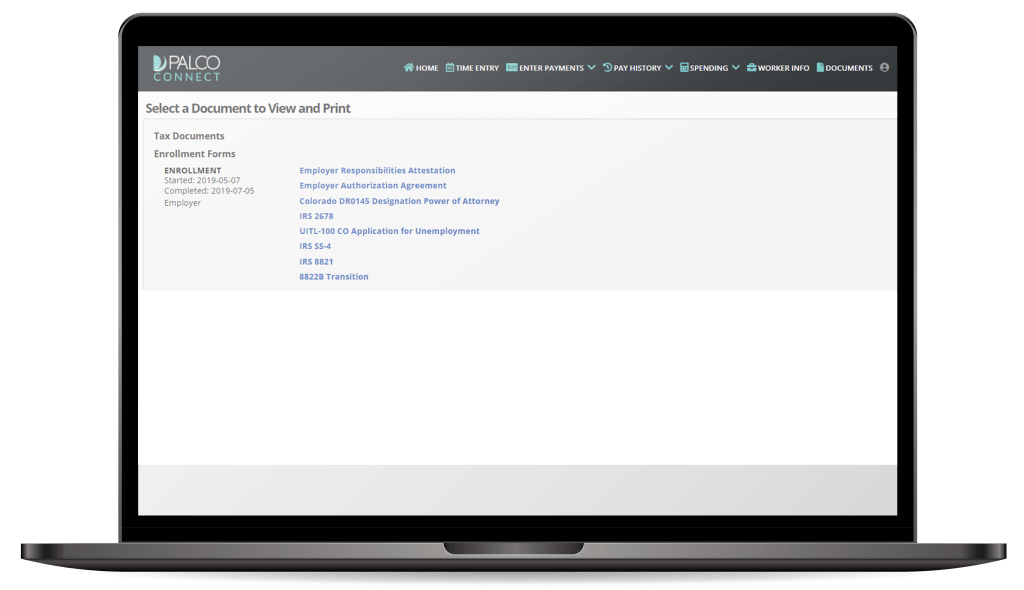Open UITL-100 CO Application for Unemployment

(389, 231)
